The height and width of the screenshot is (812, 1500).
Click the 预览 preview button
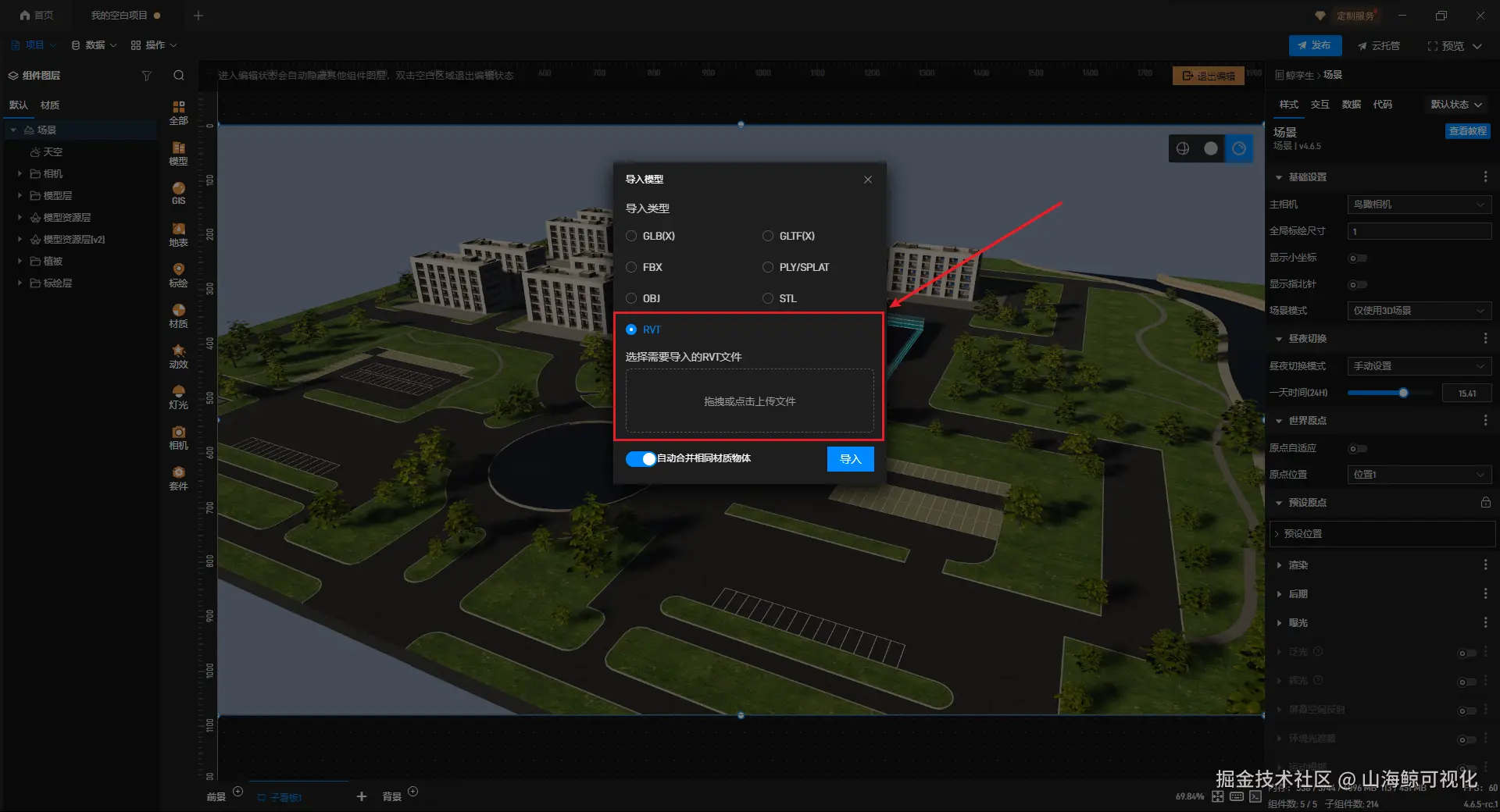pyautogui.click(x=1446, y=45)
